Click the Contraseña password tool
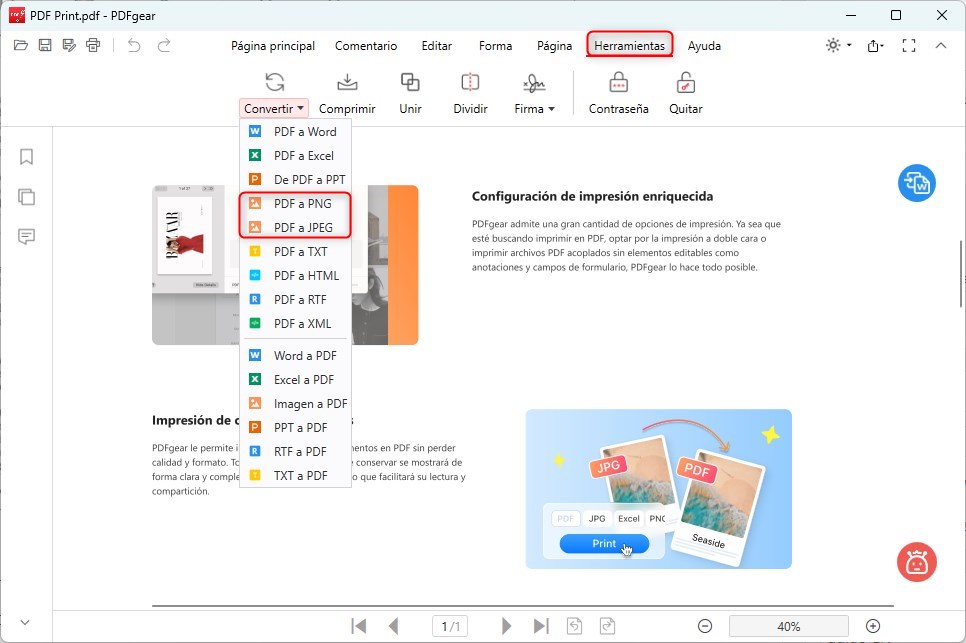This screenshot has width=966, height=643. click(x=619, y=94)
